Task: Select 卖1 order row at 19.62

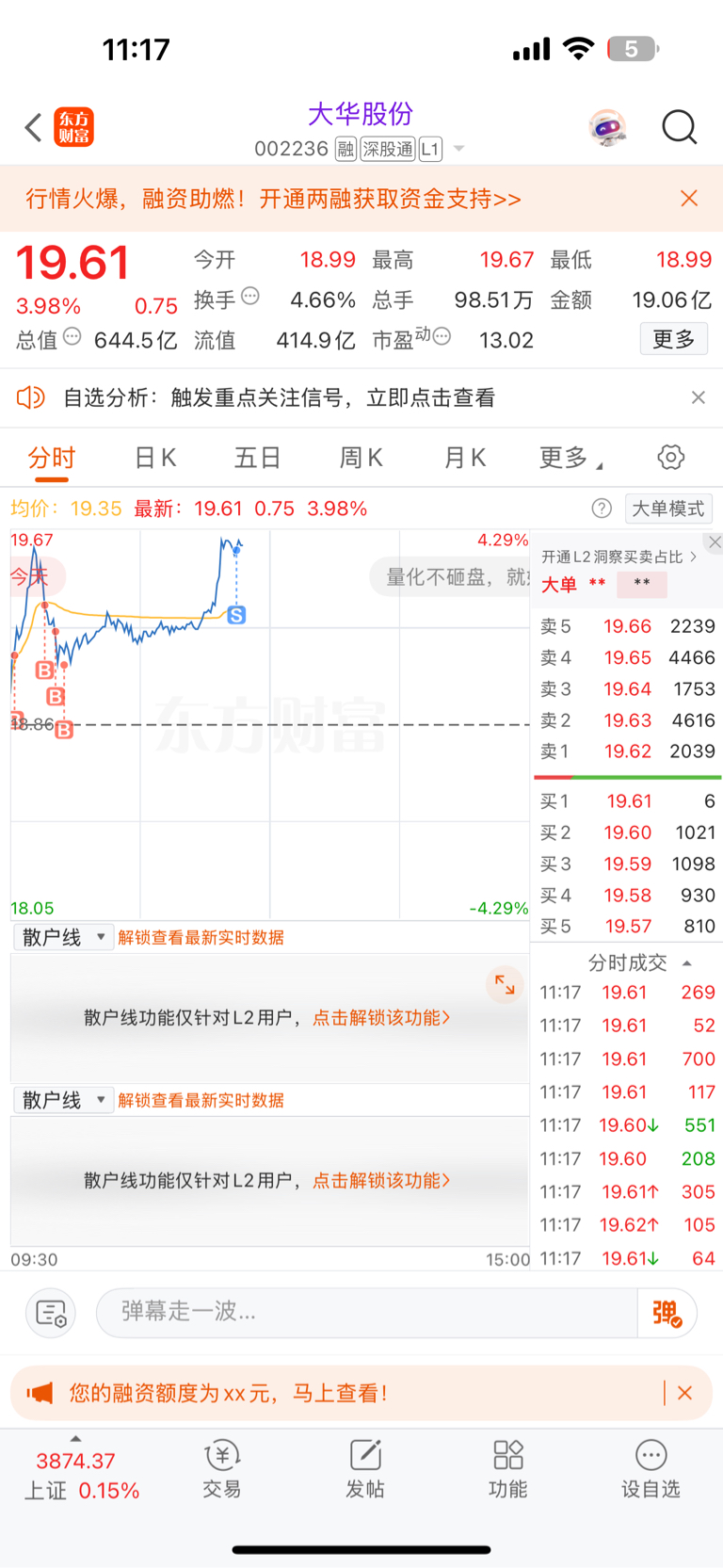Action: (x=628, y=751)
